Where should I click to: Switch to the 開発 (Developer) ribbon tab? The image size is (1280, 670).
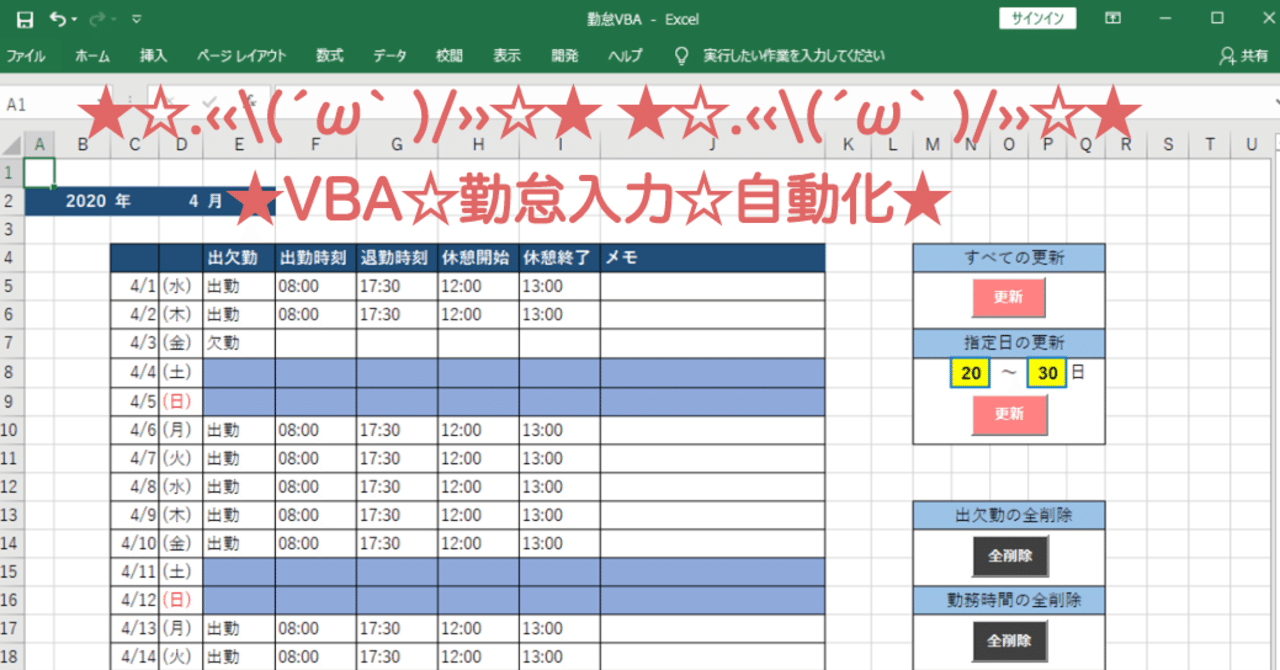[564, 56]
